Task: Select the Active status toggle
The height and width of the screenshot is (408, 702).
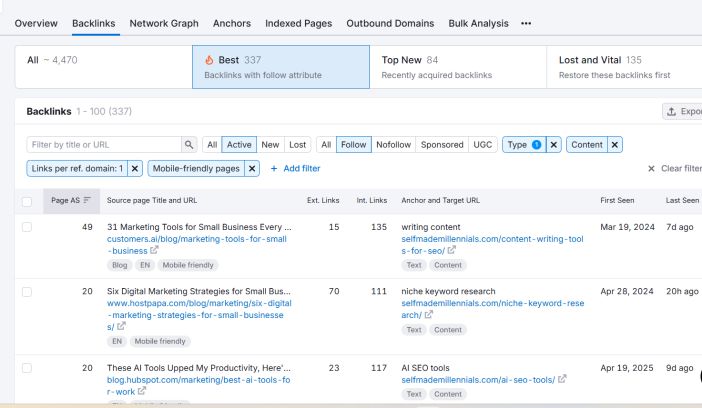Action: [x=239, y=145]
